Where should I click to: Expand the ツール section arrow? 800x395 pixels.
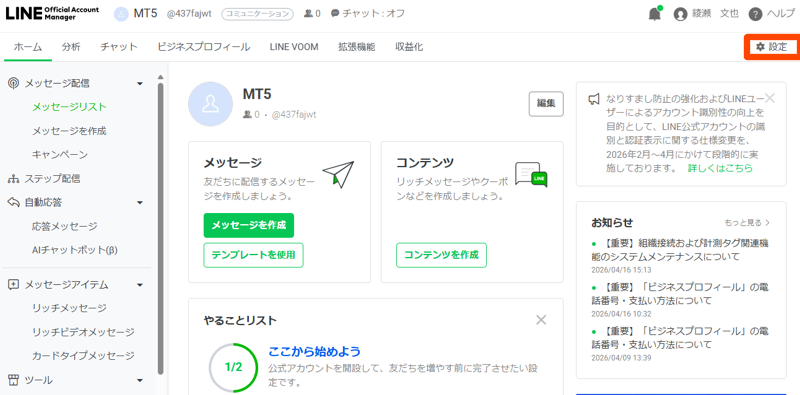pos(140,381)
